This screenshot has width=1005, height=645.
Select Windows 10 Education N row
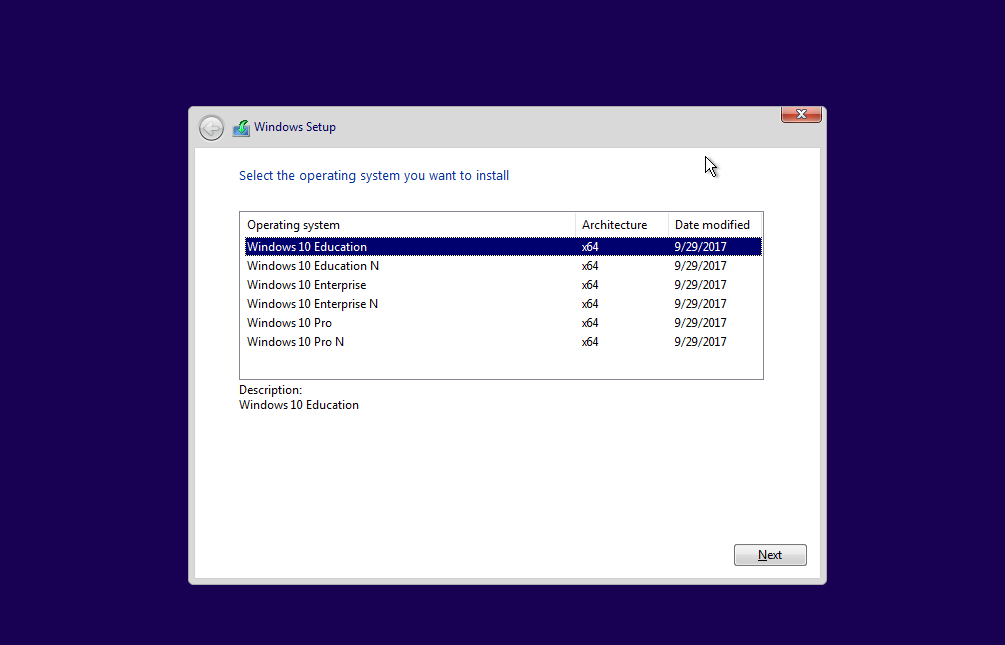pyautogui.click(x=503, y=266)
